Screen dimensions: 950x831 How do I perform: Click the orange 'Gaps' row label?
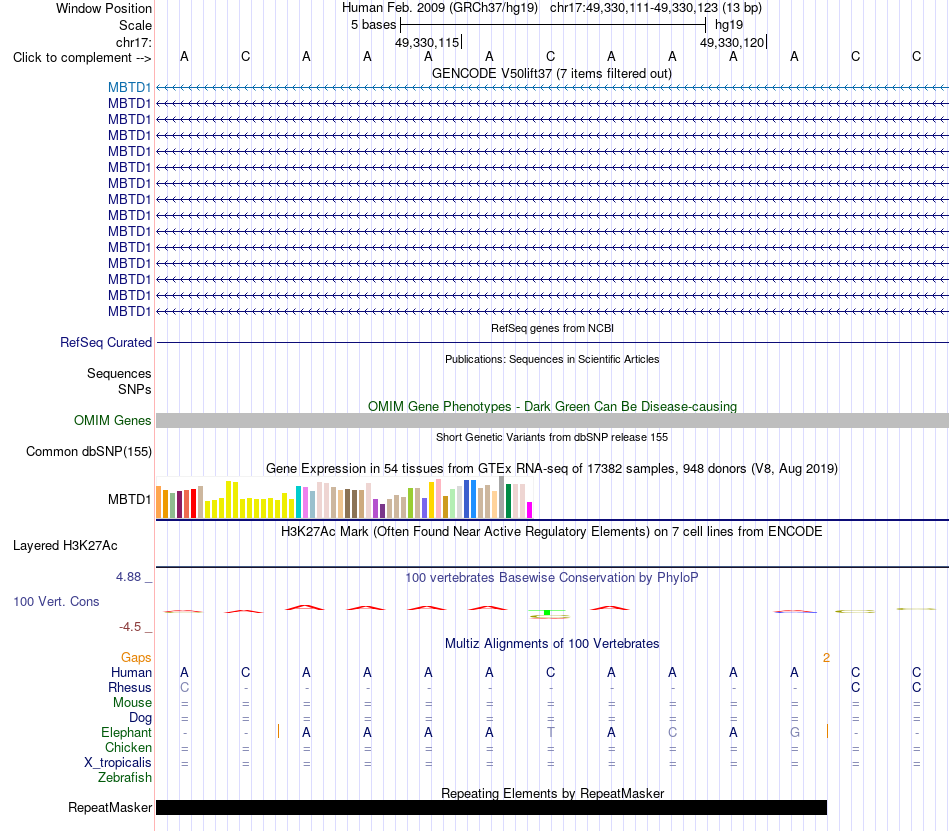pyautogui.click(x=136, y=658)
